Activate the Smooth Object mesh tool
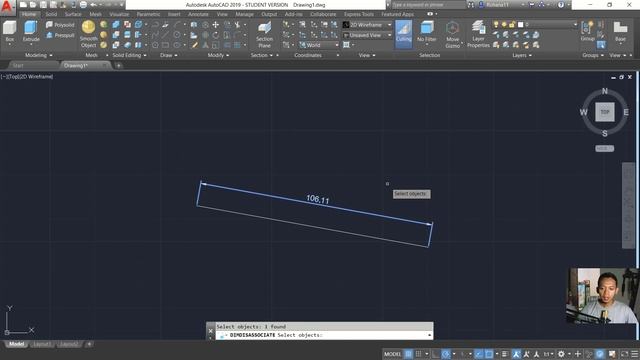Screen dimensions: 640x360 (89, 34)
